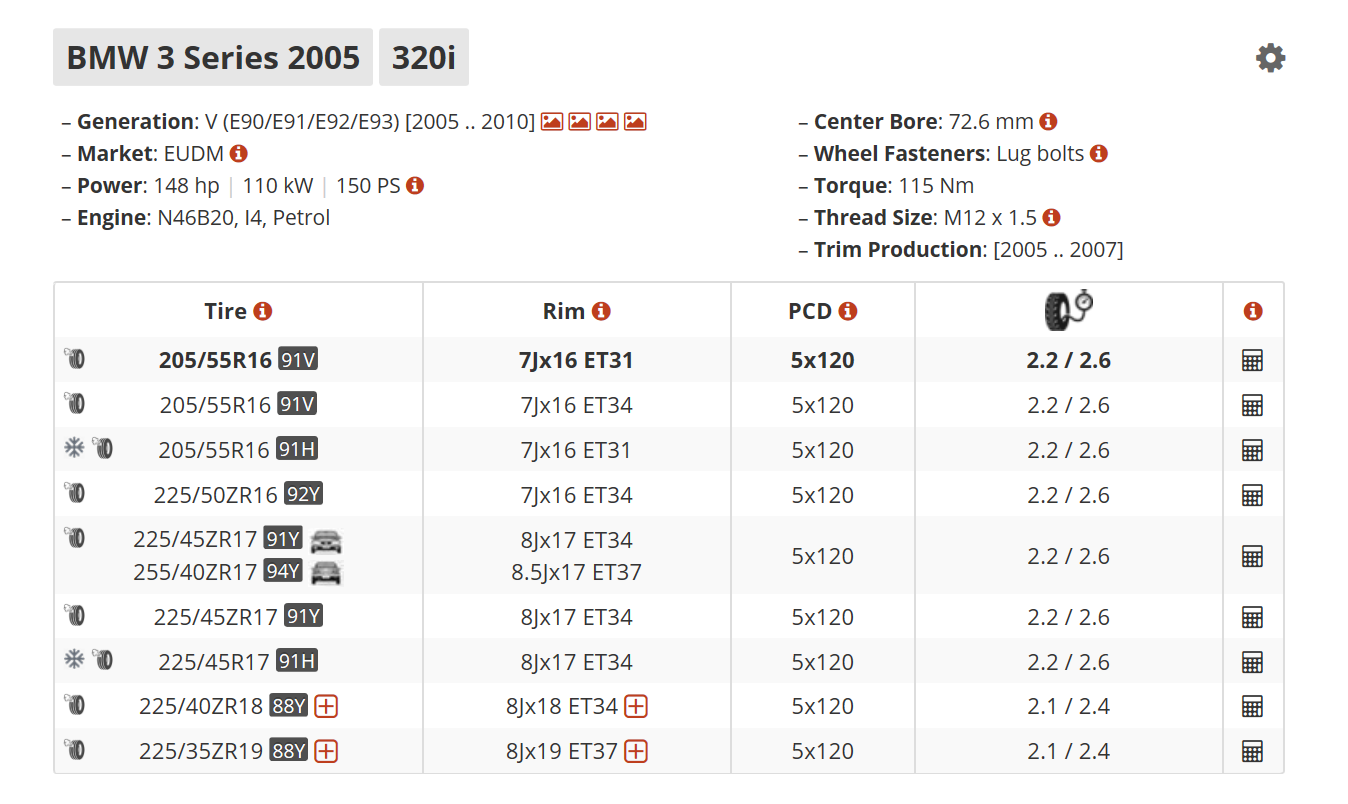The height and width of the screenshot is (804, 1348).
Task: Open the settings gear icon
Action: (1270, 58)
